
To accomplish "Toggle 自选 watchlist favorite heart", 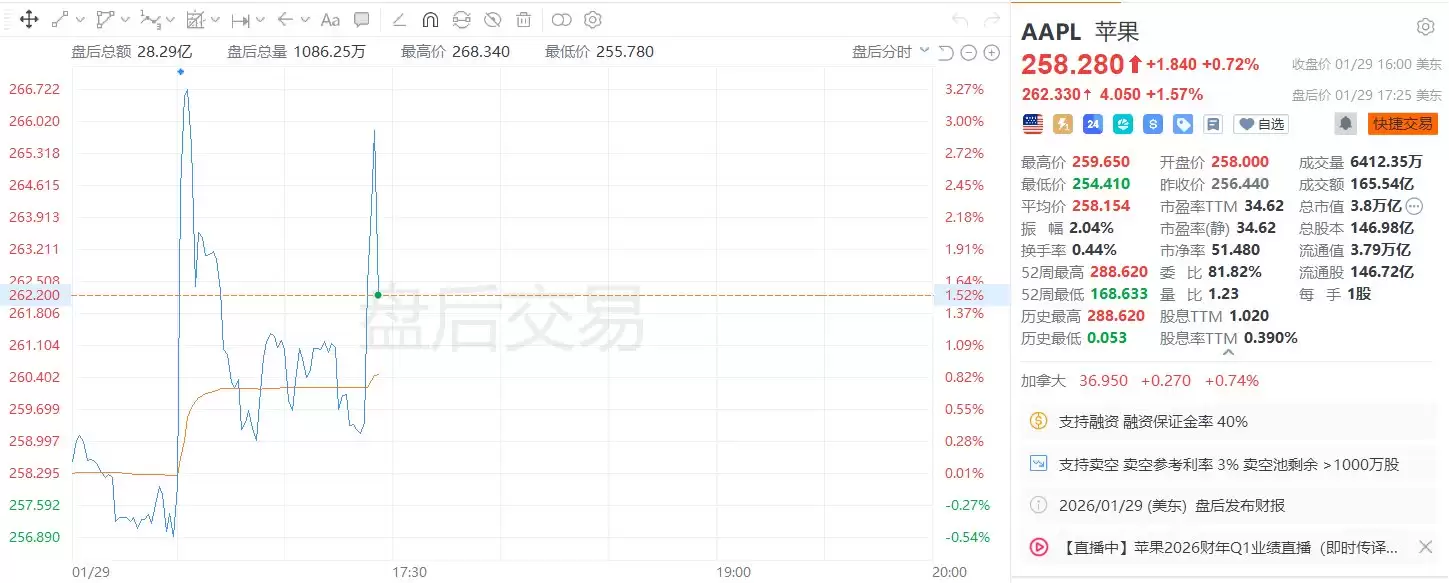I will click(x=1260, y=124).
